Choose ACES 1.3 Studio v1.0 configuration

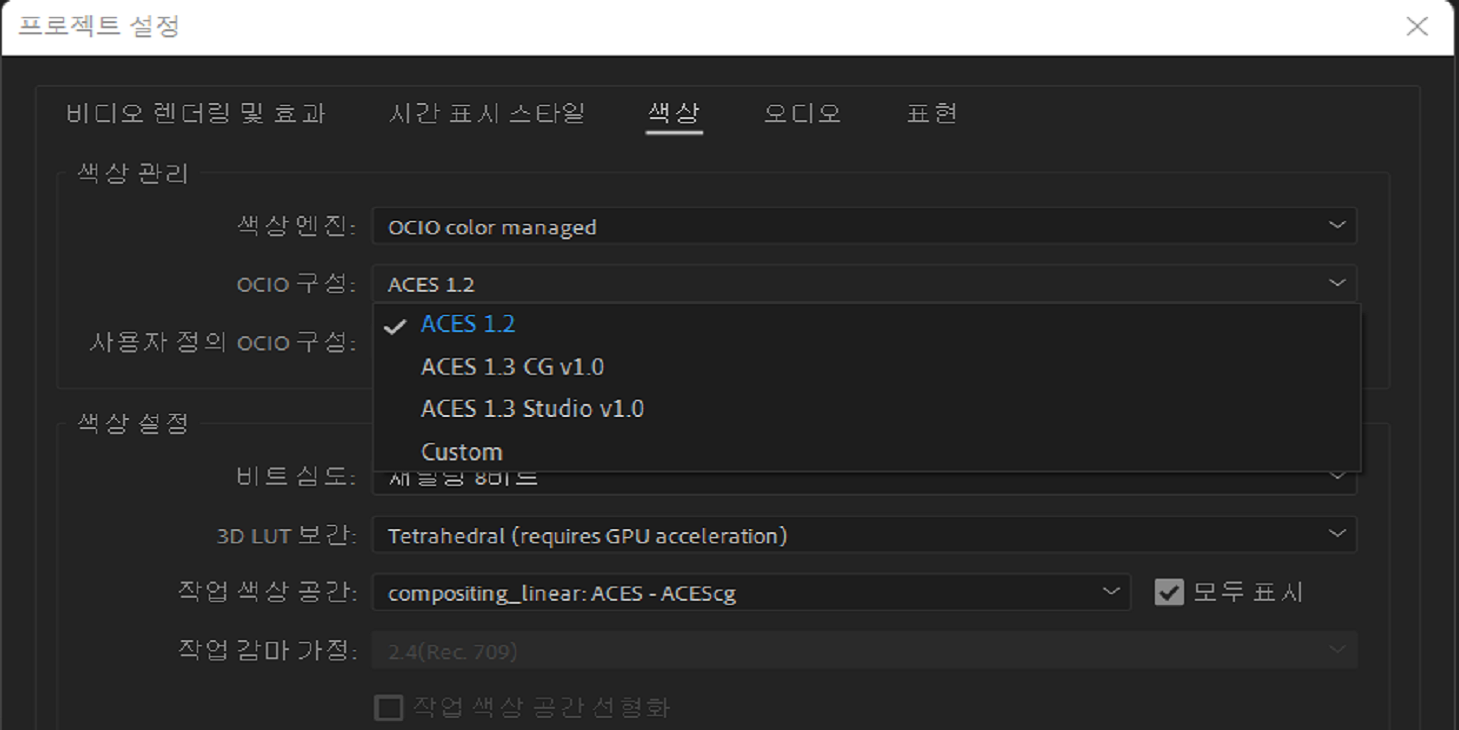(x=531, y=408)
